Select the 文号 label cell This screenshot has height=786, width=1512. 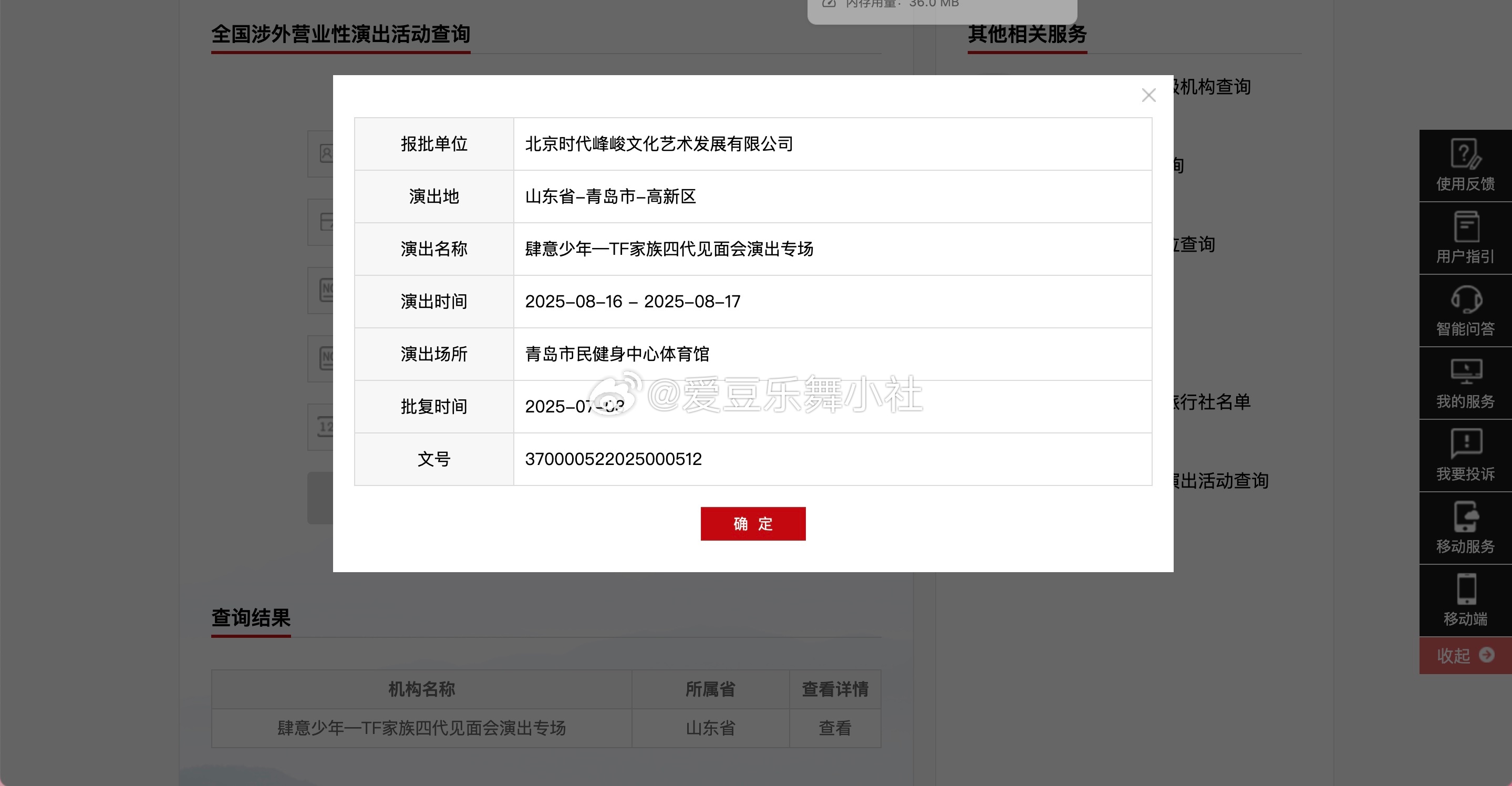[434, 459]
